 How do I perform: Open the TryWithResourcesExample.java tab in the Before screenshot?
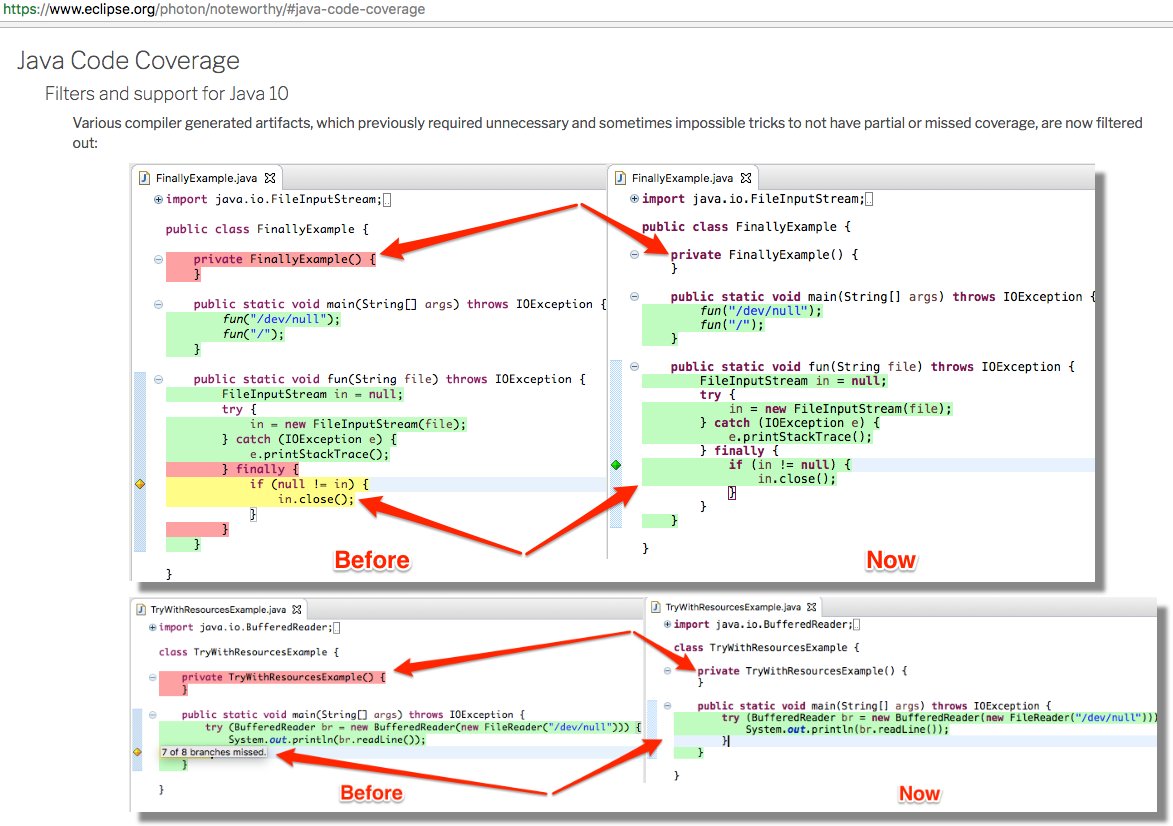point(218,610)
